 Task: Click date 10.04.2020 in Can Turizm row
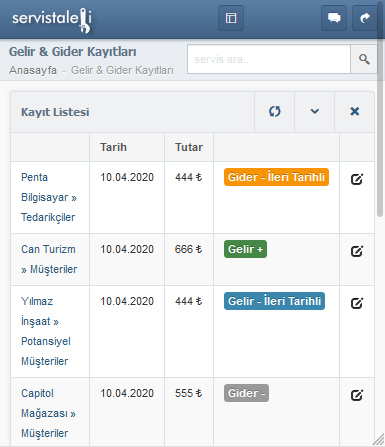(127, 249)
